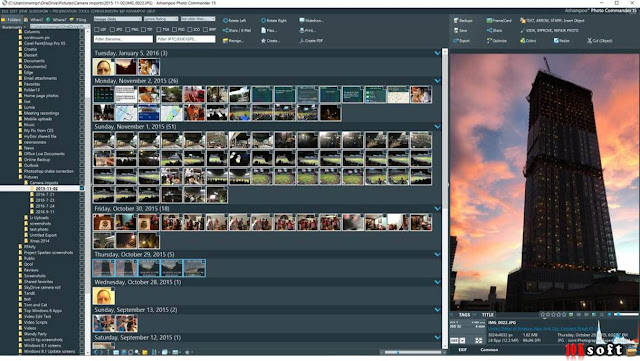Uncheck the 2015-11-02 folder checkbox
This screenshot has width=640, height=361.
(82, 189)
